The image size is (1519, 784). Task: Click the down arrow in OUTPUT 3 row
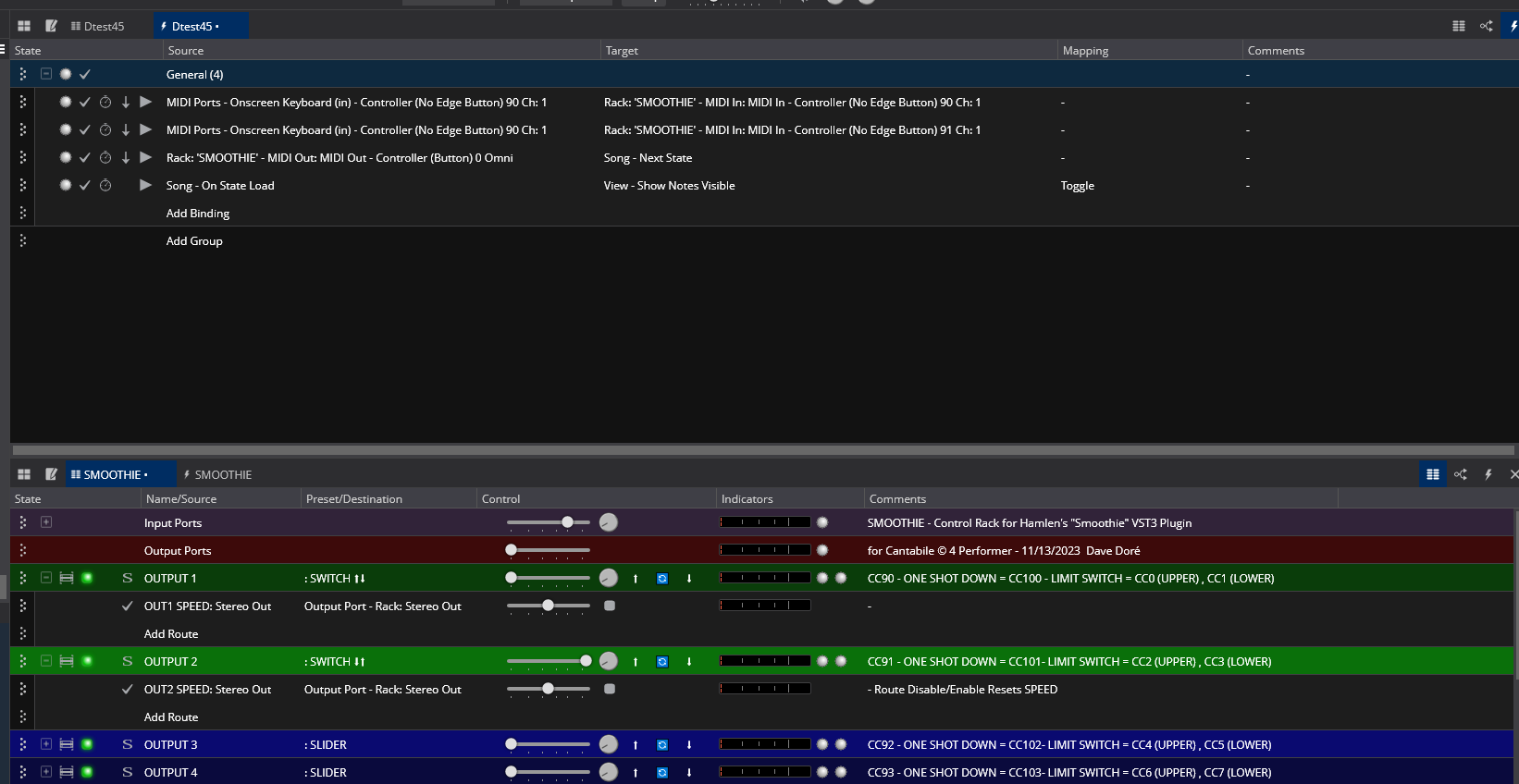[x=689, y=745]
